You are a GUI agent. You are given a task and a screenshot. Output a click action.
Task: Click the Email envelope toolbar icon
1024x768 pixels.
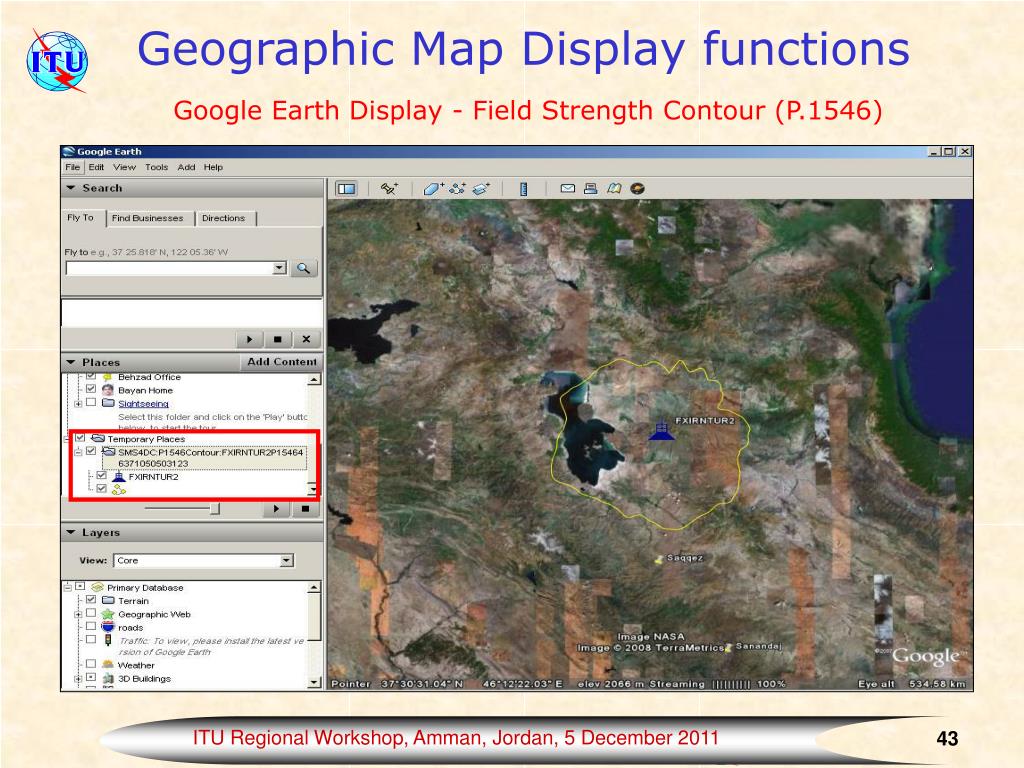(x=568, y=189)
